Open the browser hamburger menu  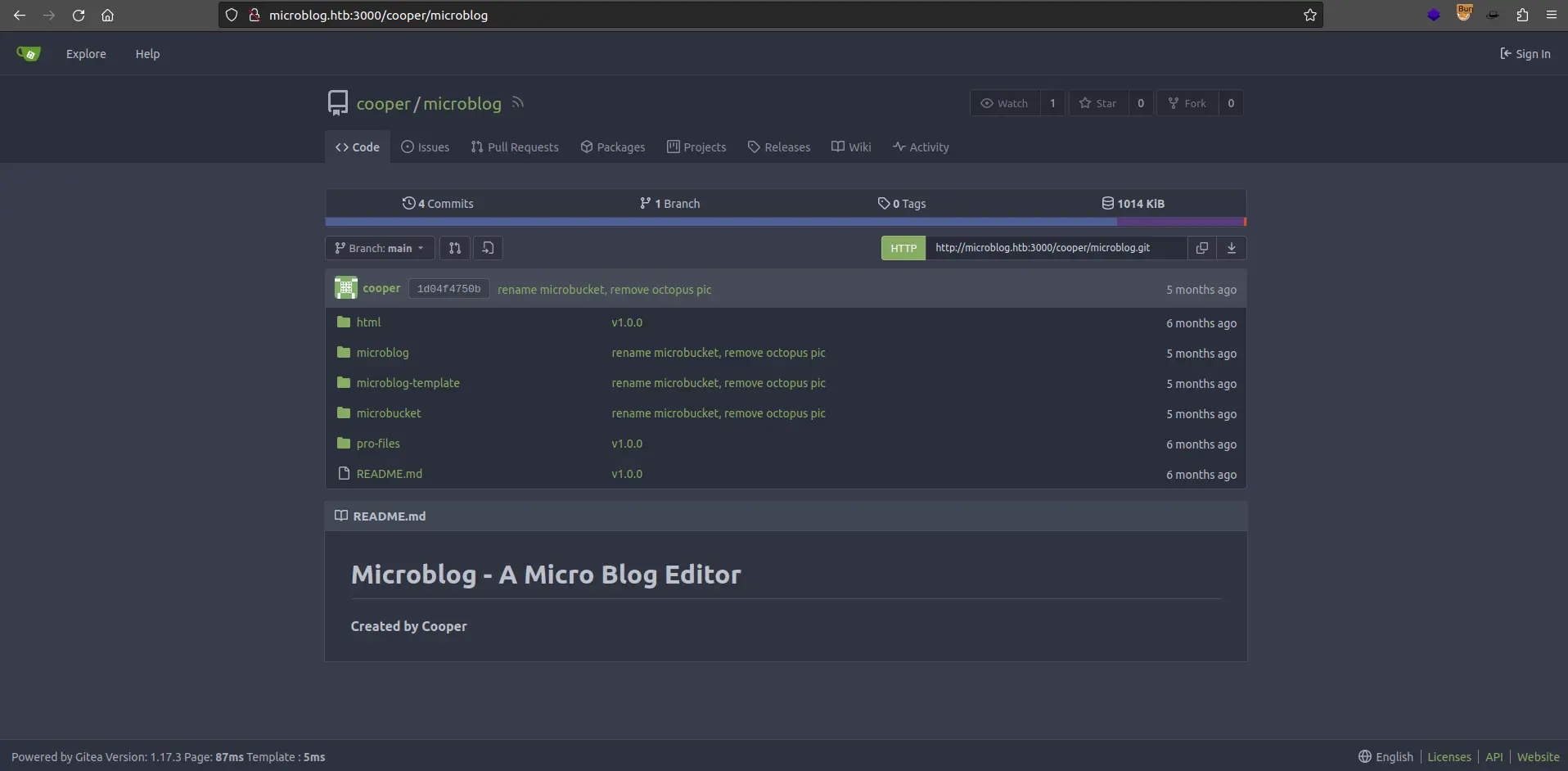click(1551, 16)
